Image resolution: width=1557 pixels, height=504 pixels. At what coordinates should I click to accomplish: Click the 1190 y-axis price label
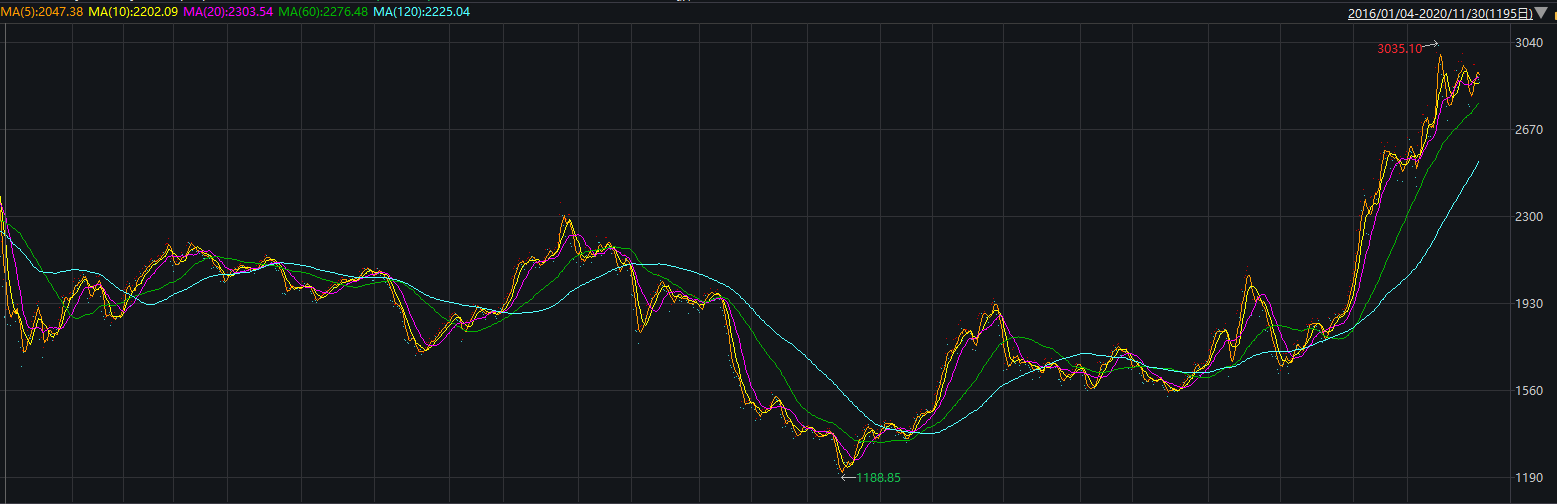point(1528,478)
